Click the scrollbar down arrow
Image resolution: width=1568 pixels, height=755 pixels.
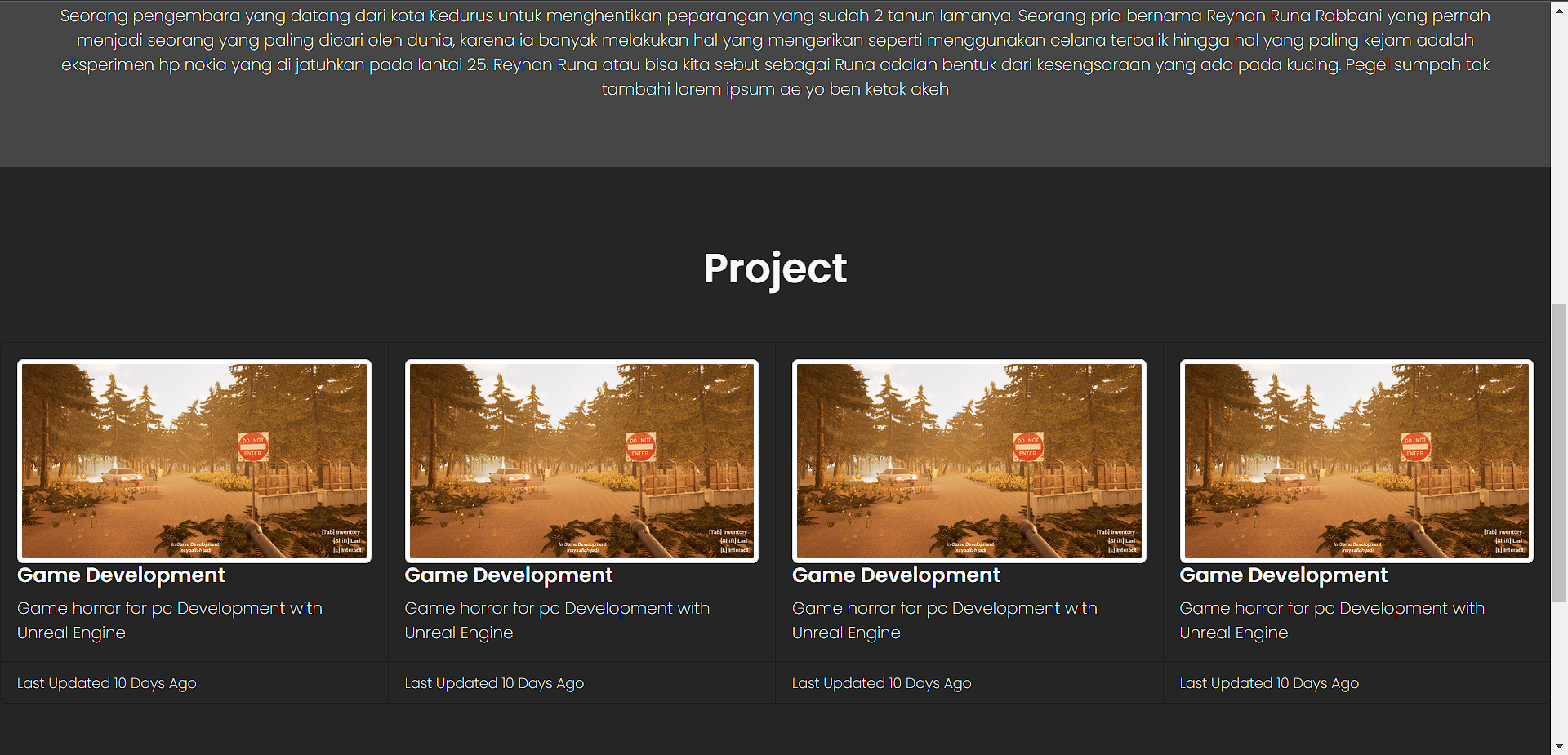pos(1558,745)
